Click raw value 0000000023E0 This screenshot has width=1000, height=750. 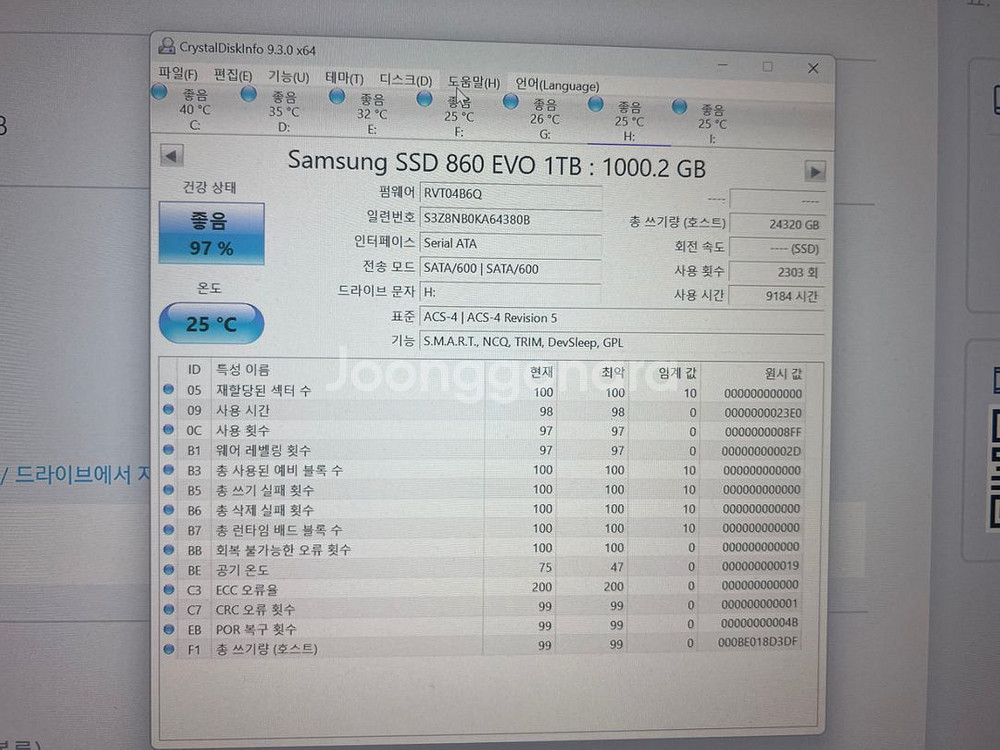(x=763, y=413)
